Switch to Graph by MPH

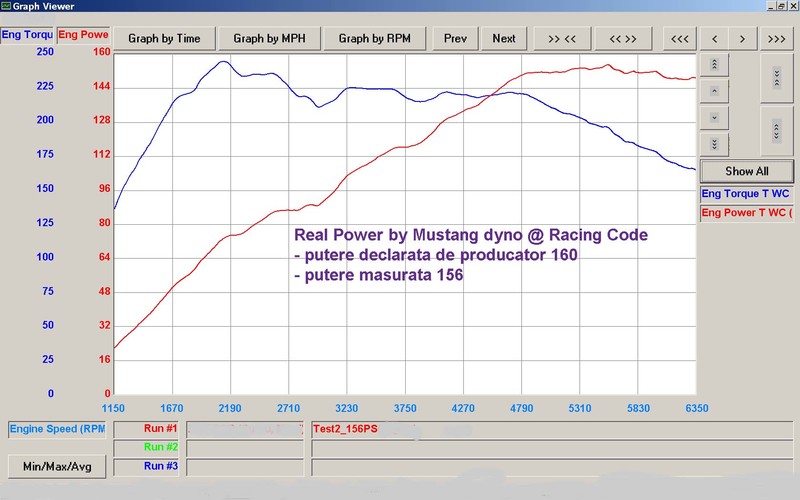click(269, 39)
